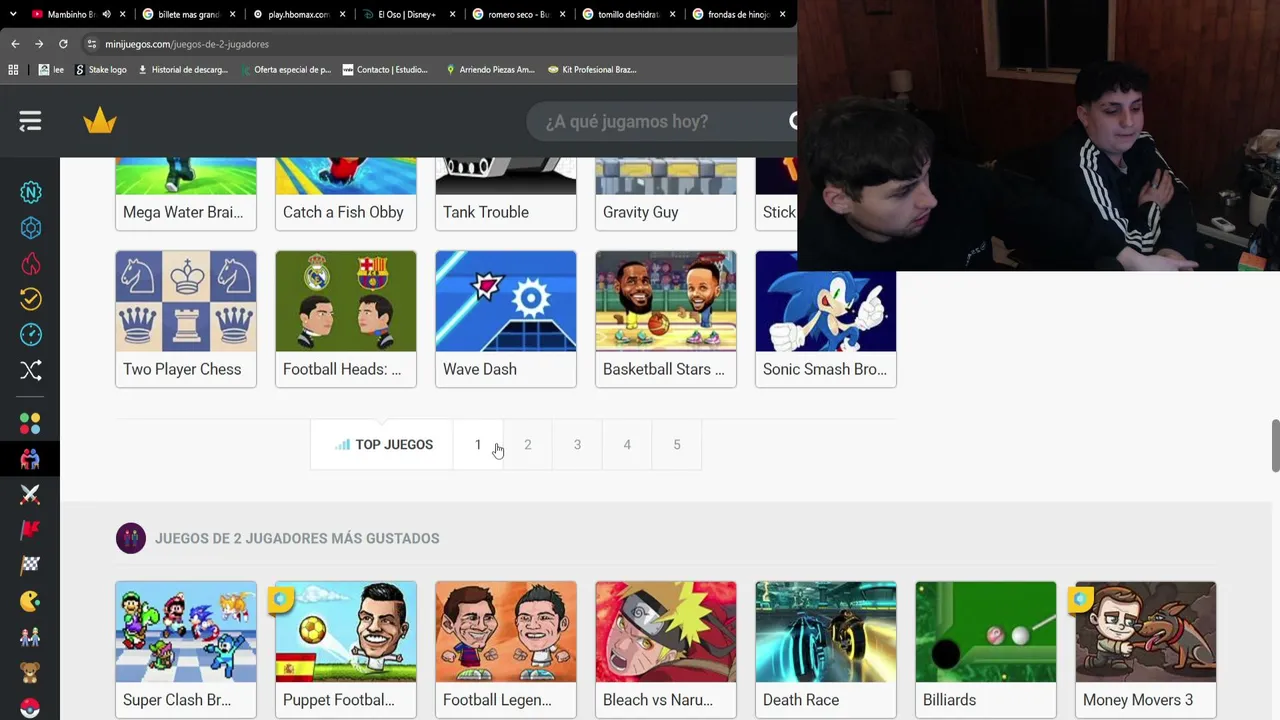This screenshot has width=1280, height=720.
Task: Click the browser forward arrow
Action: (39, 44)
